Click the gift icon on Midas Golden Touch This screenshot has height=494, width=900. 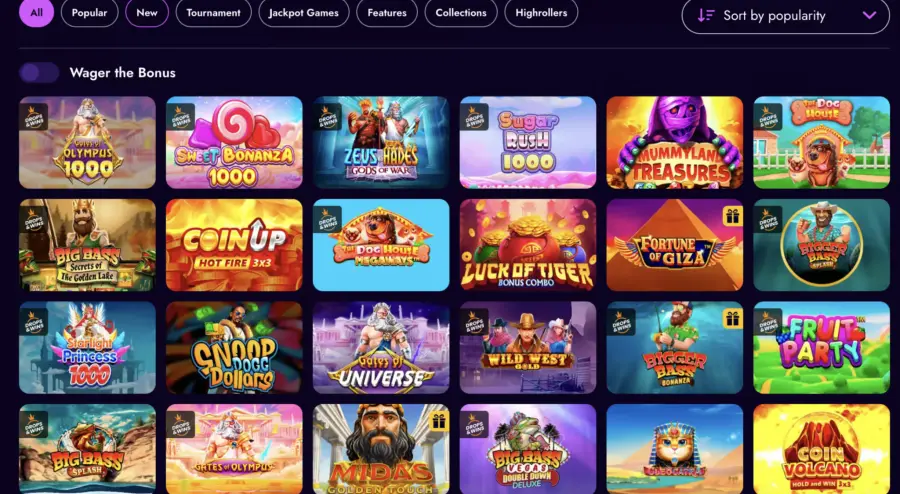438,421
